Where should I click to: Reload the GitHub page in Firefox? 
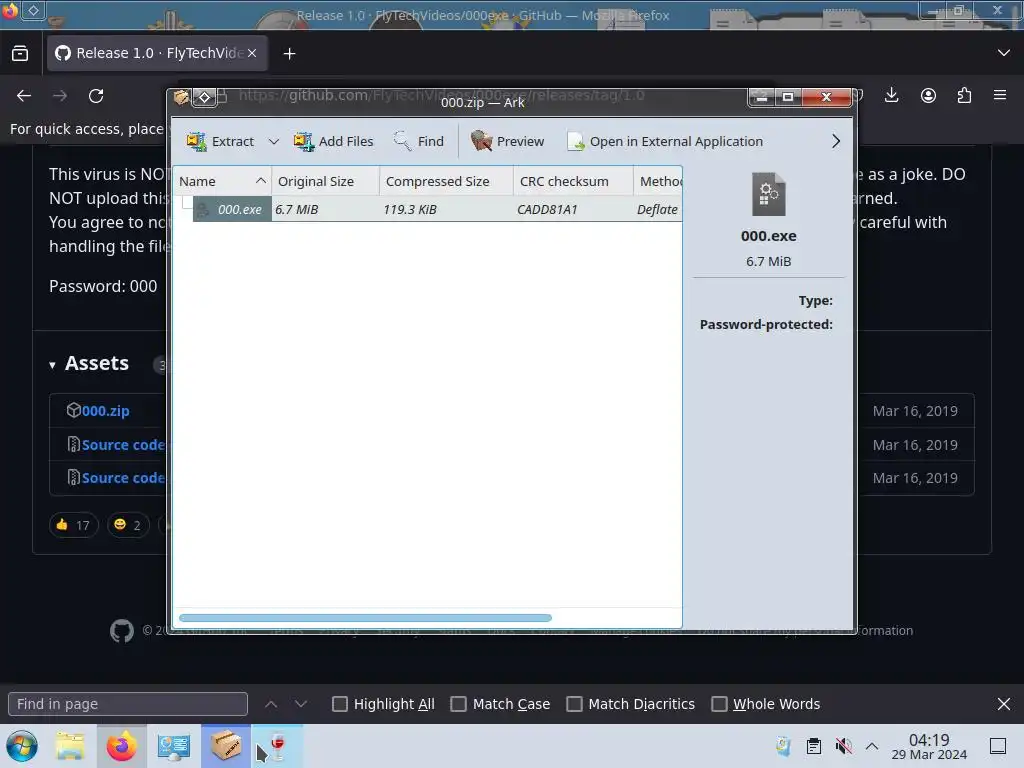click(96, 96)
